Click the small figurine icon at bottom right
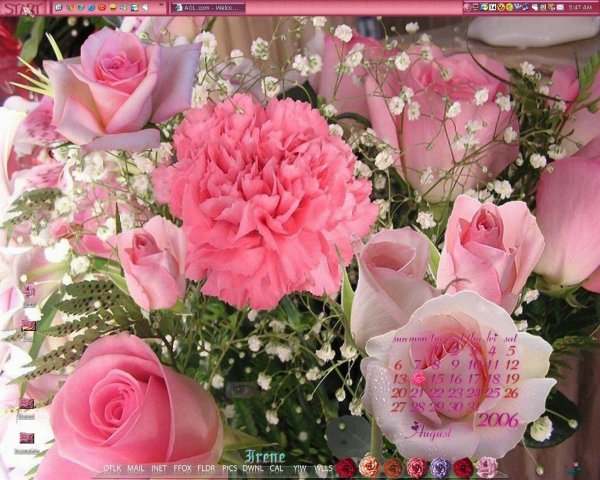 [574, 467]
